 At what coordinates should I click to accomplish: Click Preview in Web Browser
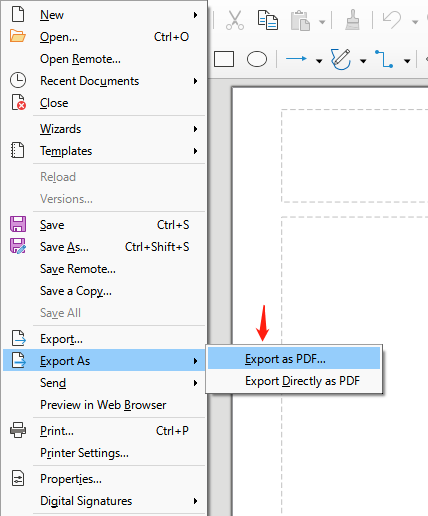[x=104, y=405]
